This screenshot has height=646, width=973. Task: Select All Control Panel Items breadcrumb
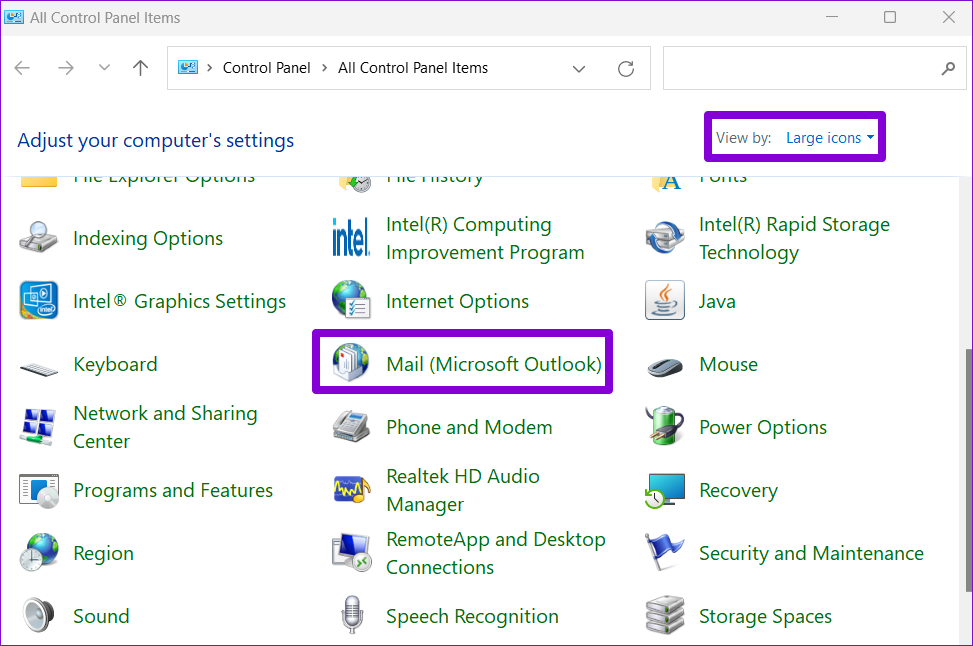tap(413, 68)
